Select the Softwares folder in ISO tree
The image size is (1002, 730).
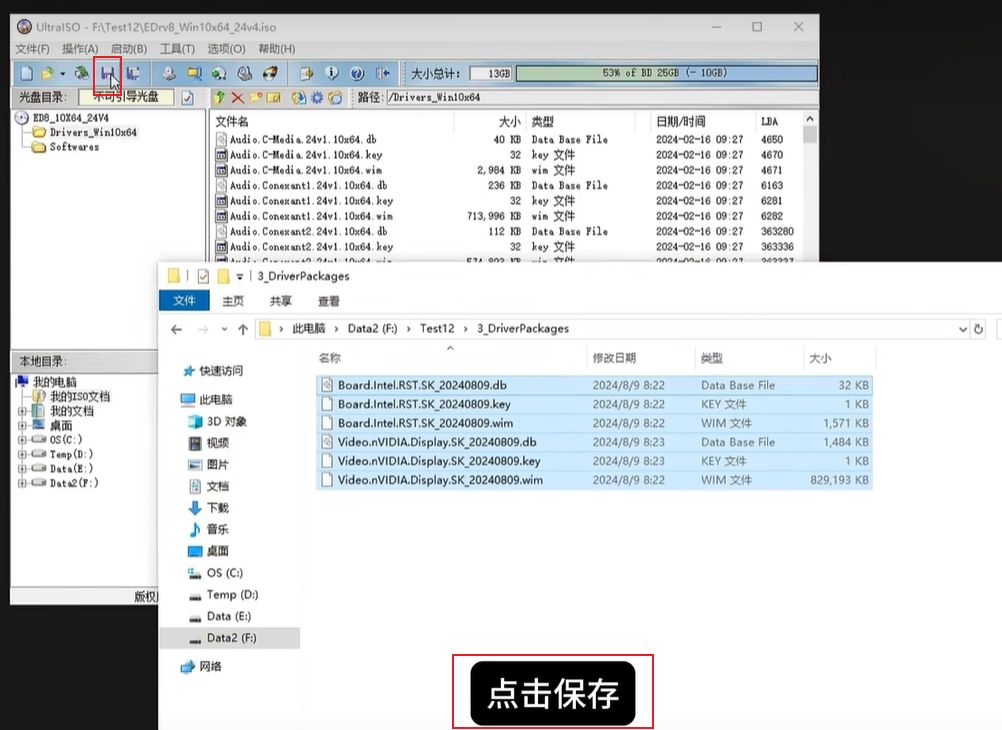pyautogui.click(x=74, y=147)
